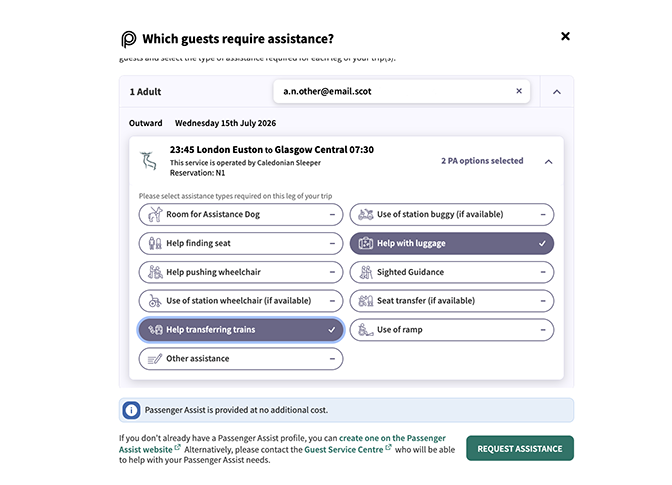Screen dimensions: 672x485
Task: Deselect Help transferring trains option
Action: coord(240,329)
